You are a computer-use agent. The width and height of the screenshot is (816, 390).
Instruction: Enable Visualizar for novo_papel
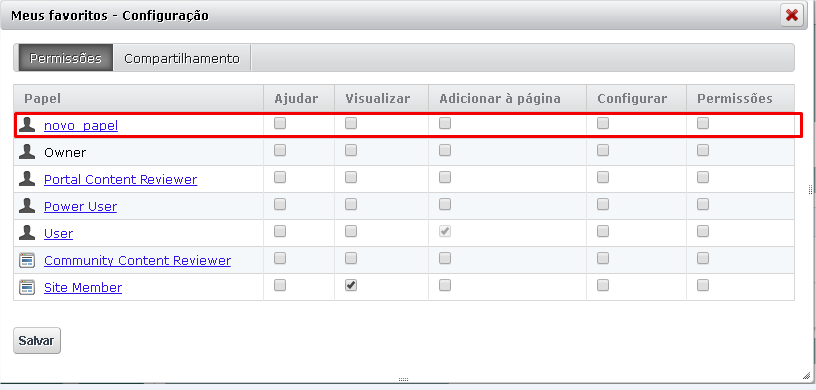tap(351, 123)
